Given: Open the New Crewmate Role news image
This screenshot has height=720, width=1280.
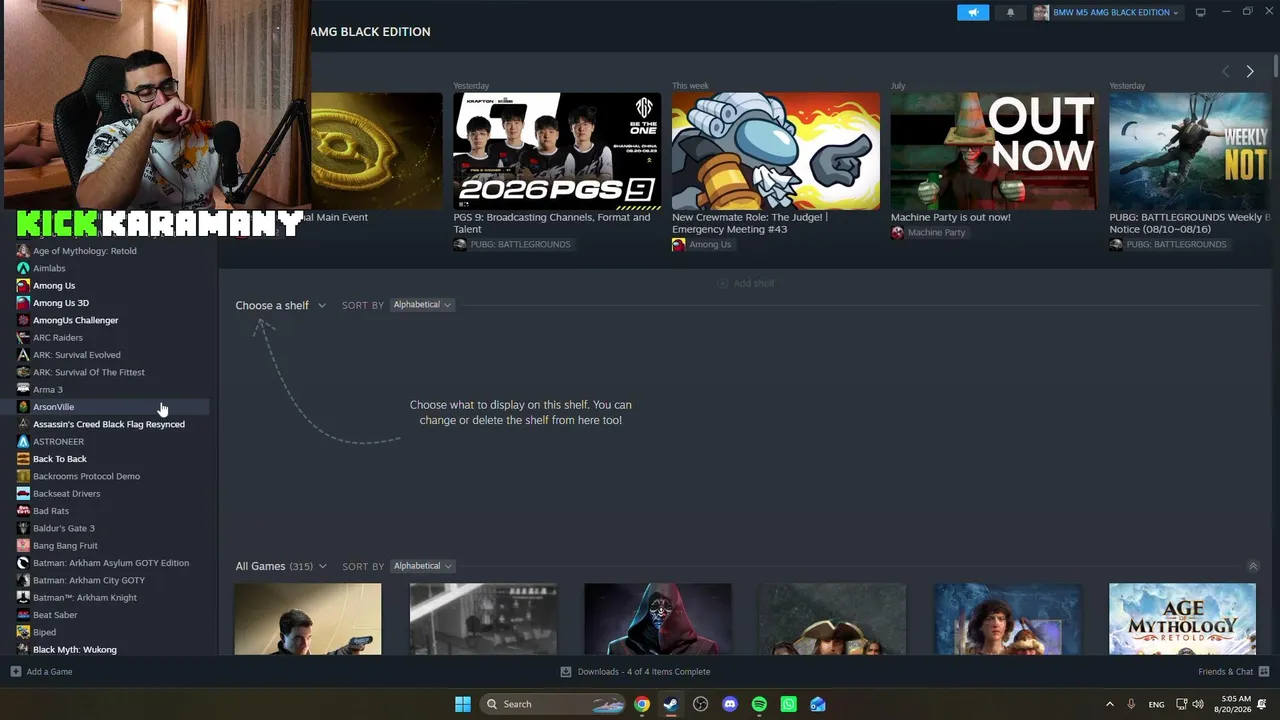Looking at the screenshot, I should coord(776,151).
